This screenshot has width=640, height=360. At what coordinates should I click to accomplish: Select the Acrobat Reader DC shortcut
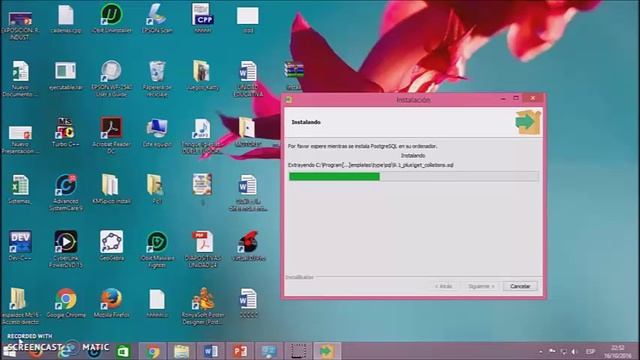111,136
